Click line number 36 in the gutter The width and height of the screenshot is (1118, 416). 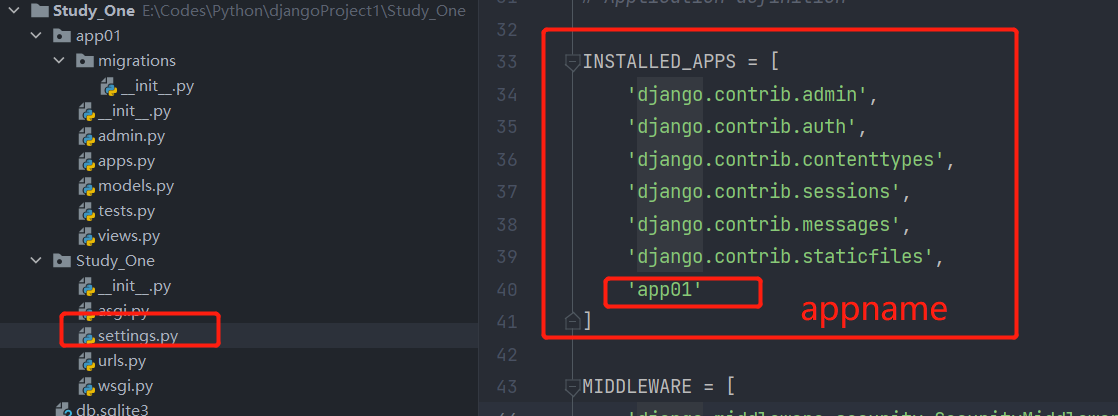point(506,159)
